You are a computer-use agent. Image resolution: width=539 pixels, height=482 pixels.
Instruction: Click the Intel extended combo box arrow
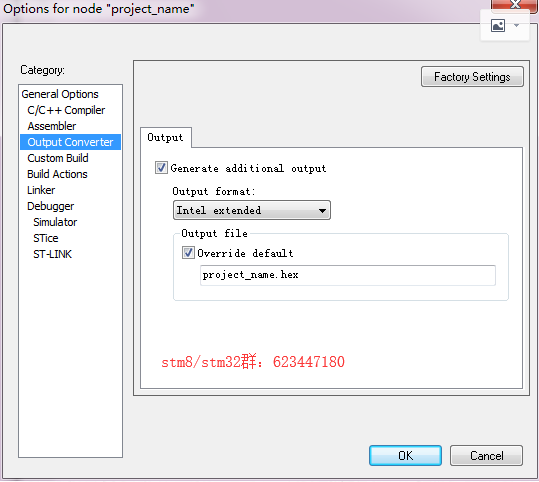click(322, 210)
